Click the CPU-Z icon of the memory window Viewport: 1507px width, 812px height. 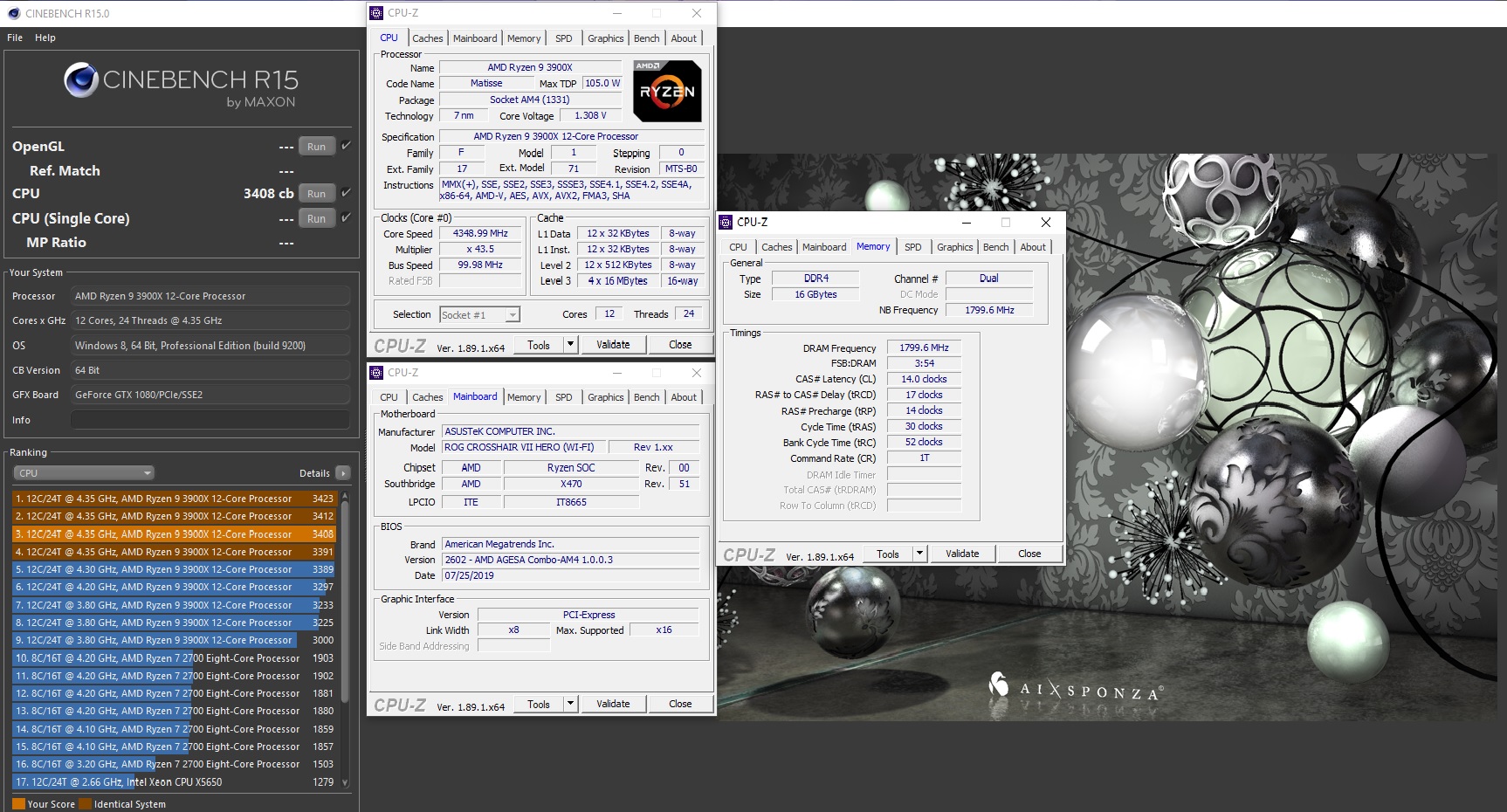click(726, 222)
